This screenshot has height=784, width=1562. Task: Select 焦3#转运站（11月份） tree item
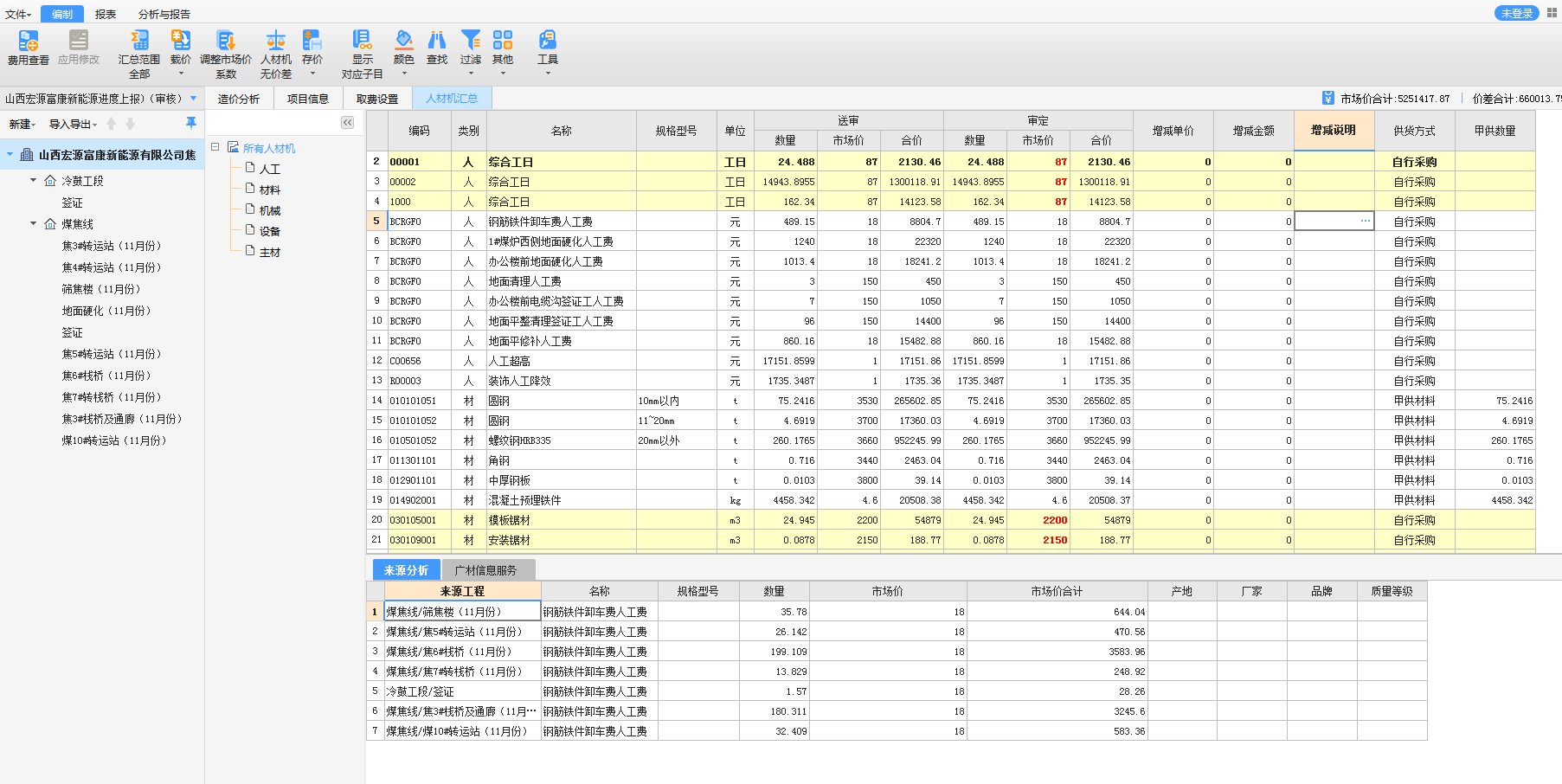click(x=112, y=246)
